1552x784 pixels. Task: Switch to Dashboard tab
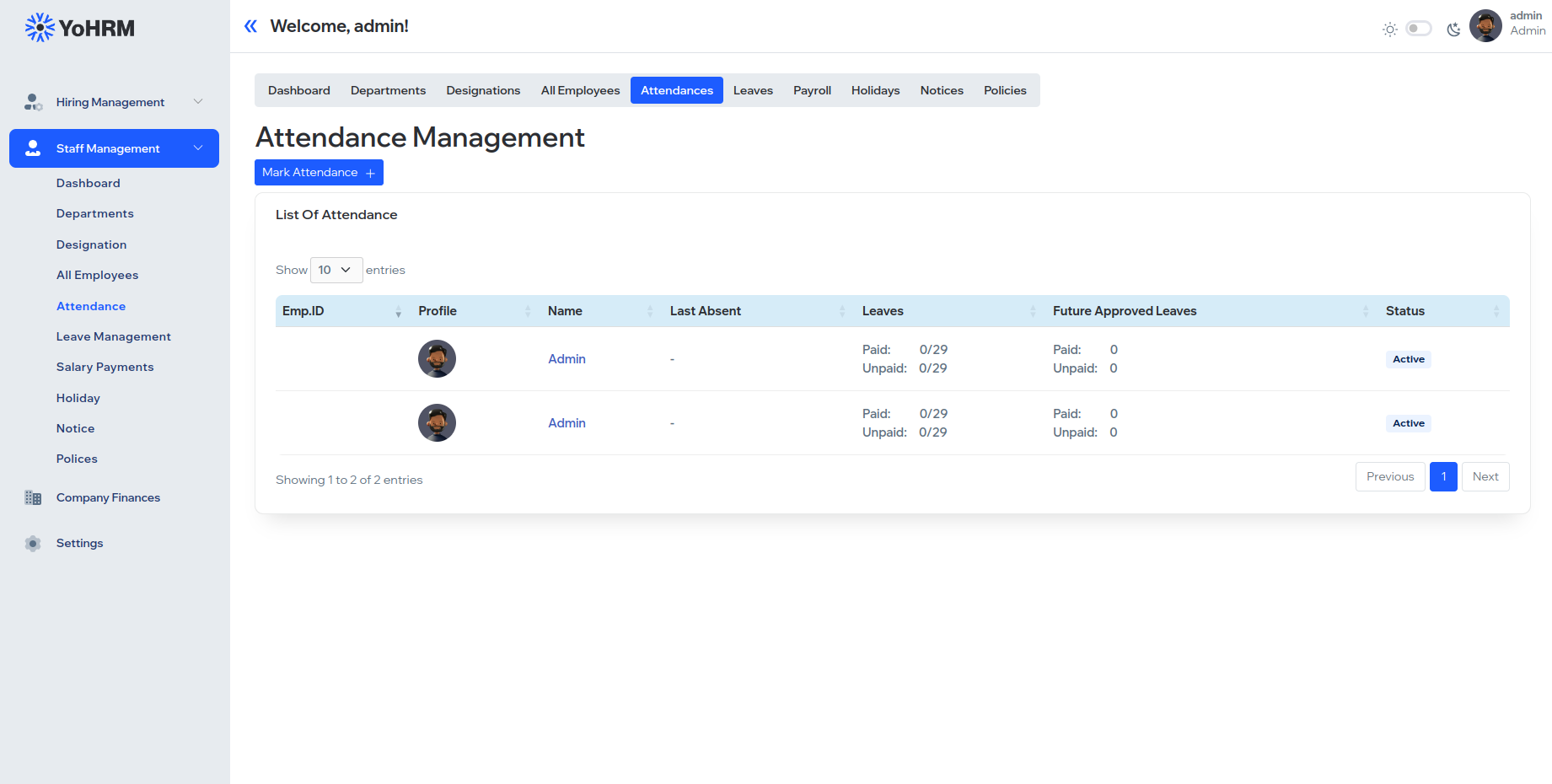299,90
